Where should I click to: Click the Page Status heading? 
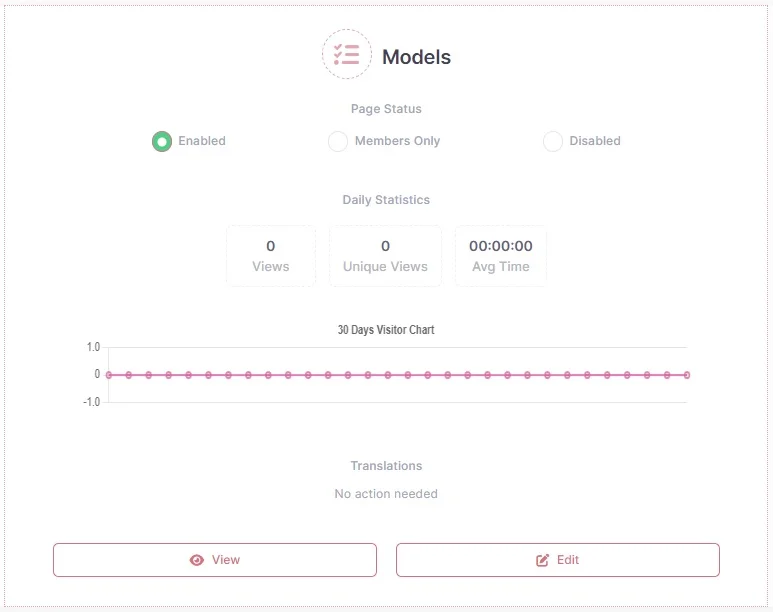(386, 109)
